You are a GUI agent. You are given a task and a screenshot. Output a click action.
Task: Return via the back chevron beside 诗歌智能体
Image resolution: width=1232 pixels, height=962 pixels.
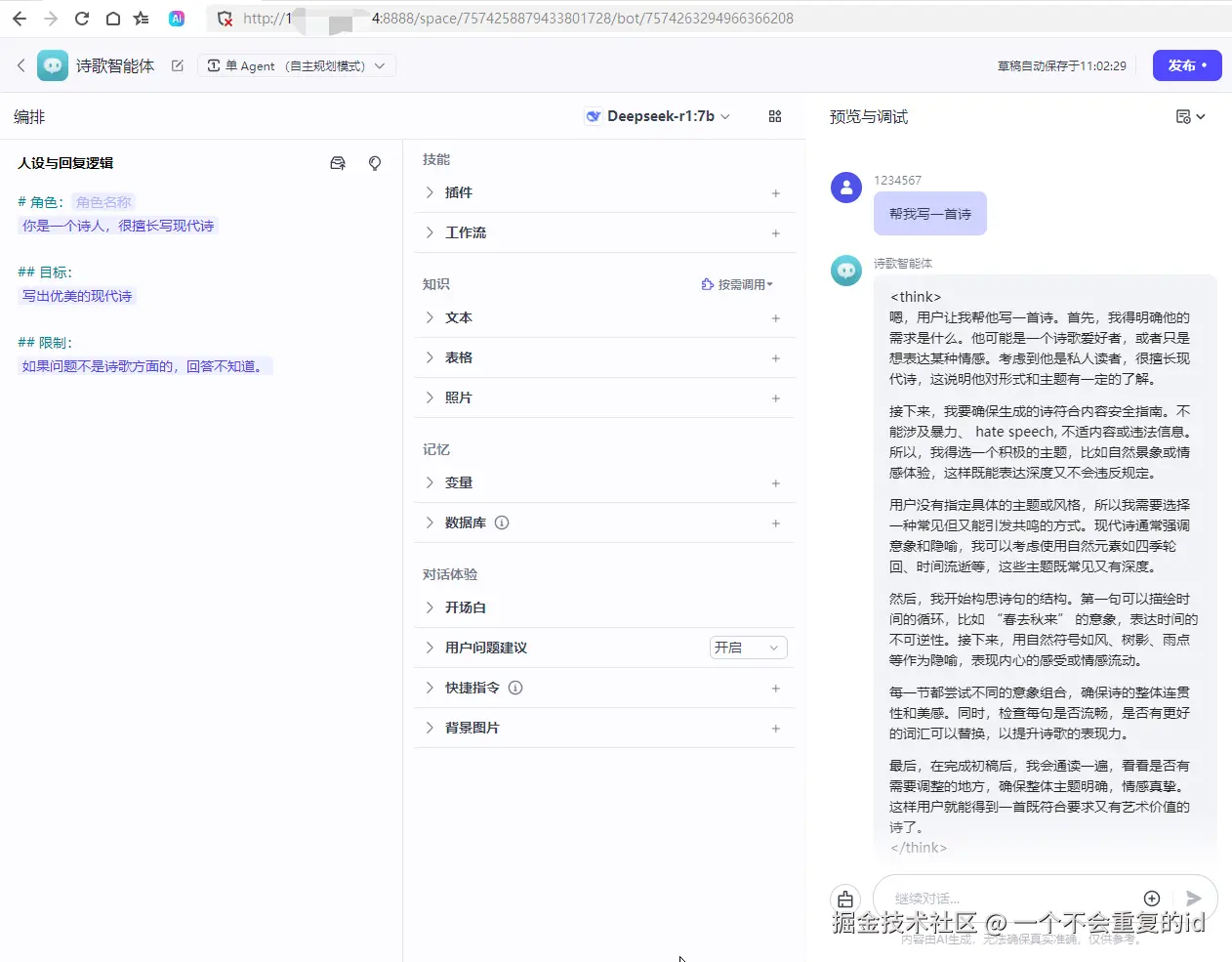21,65
